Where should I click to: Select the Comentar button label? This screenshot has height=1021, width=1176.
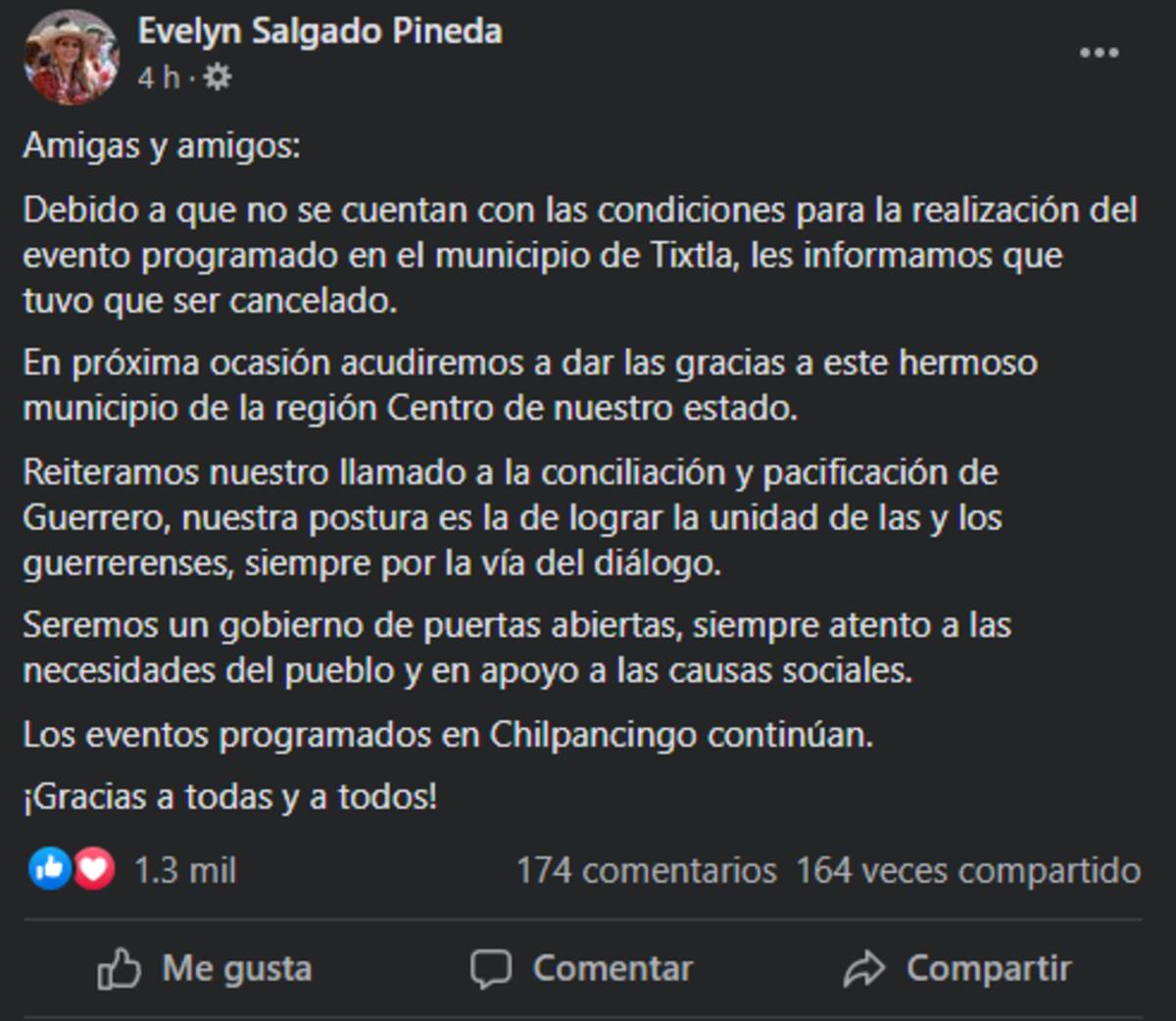click(x=612, y=969)
